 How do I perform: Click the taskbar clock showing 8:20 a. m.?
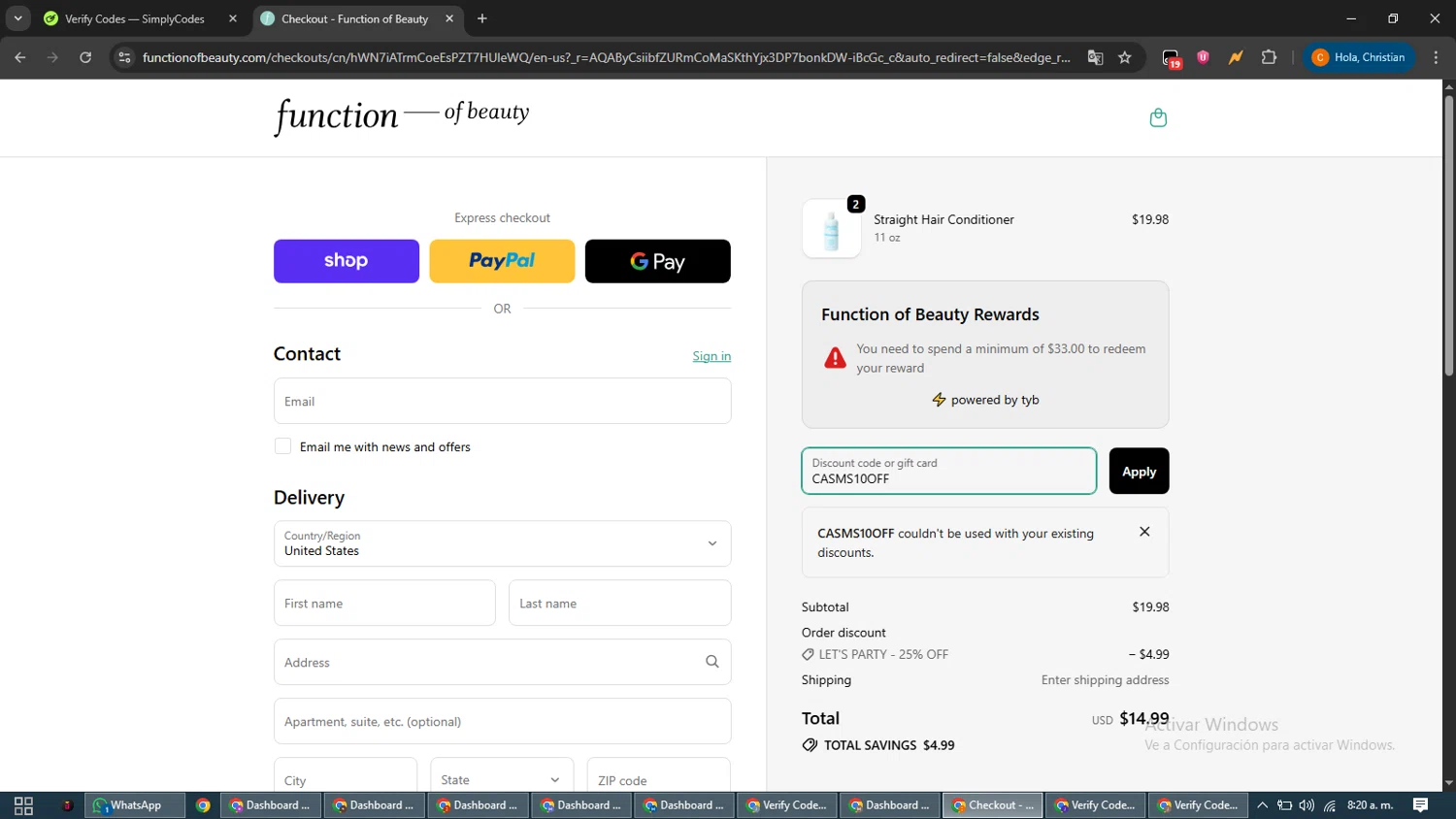(1370, 805)
